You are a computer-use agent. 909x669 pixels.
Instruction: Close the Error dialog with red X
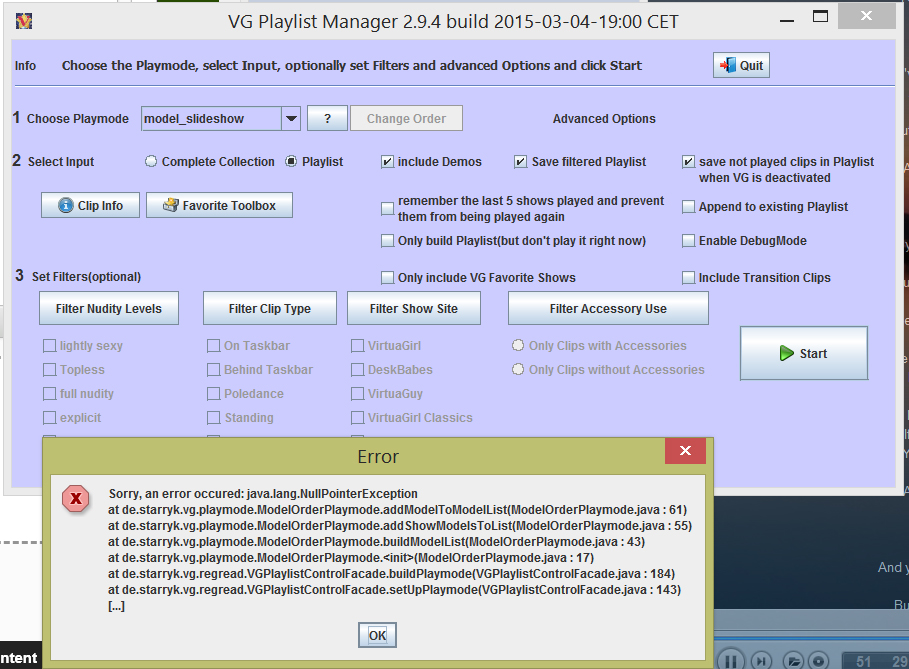(x=684, y=453)
